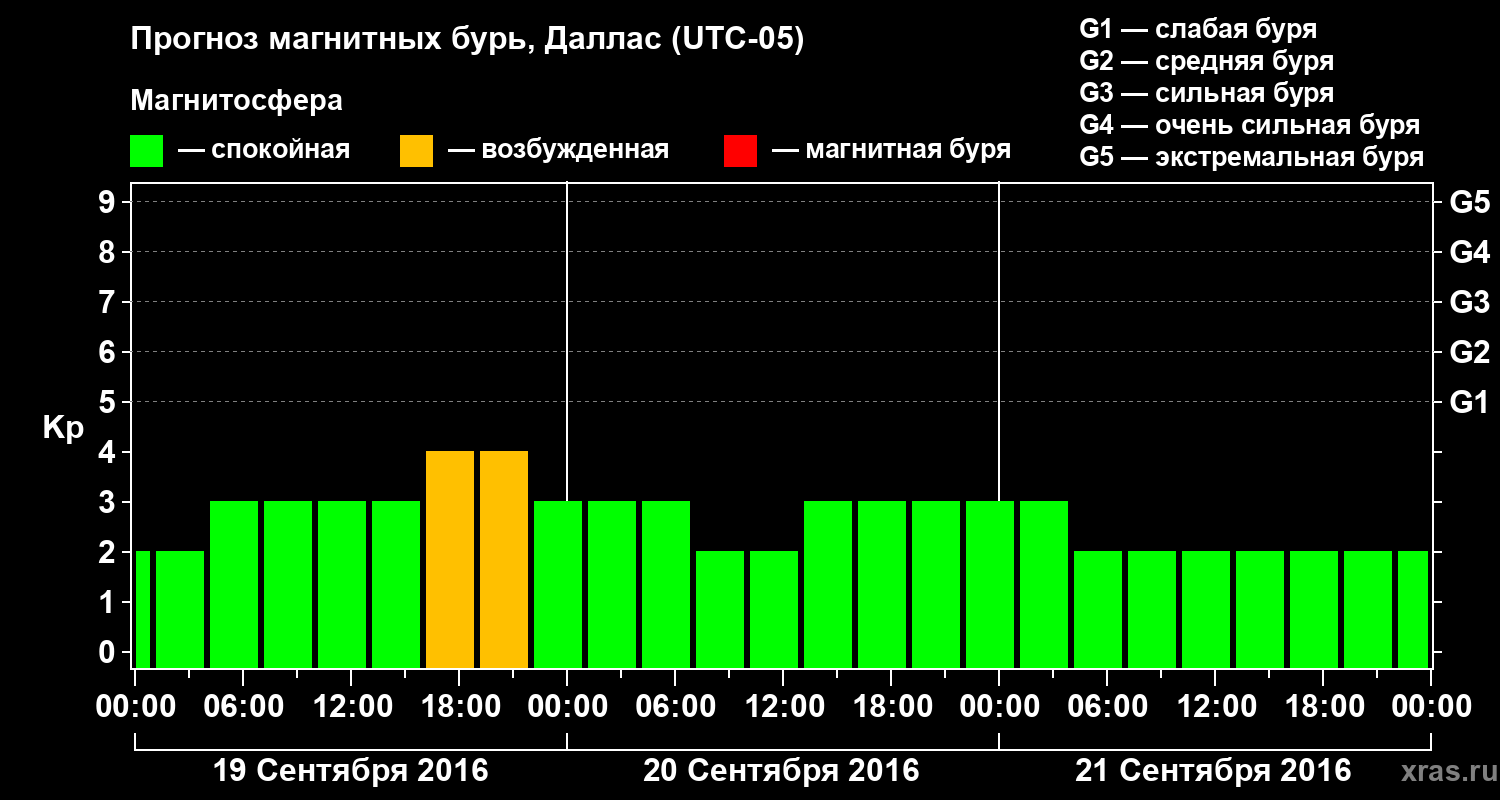
Task: Click the '20 Сентября 2016' date label
Action: click(x=781, y=771)
